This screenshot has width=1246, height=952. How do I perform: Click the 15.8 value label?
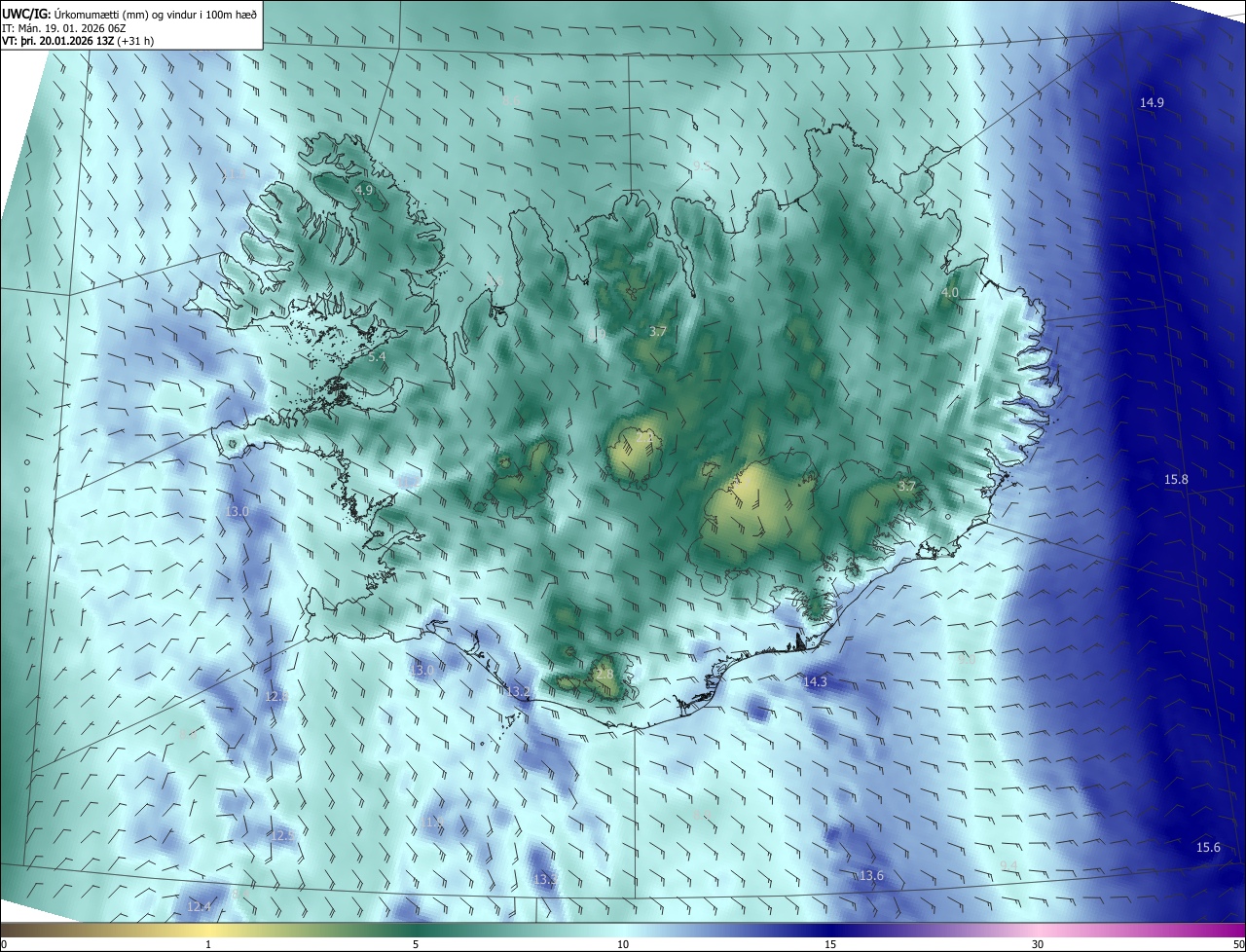1177,480
